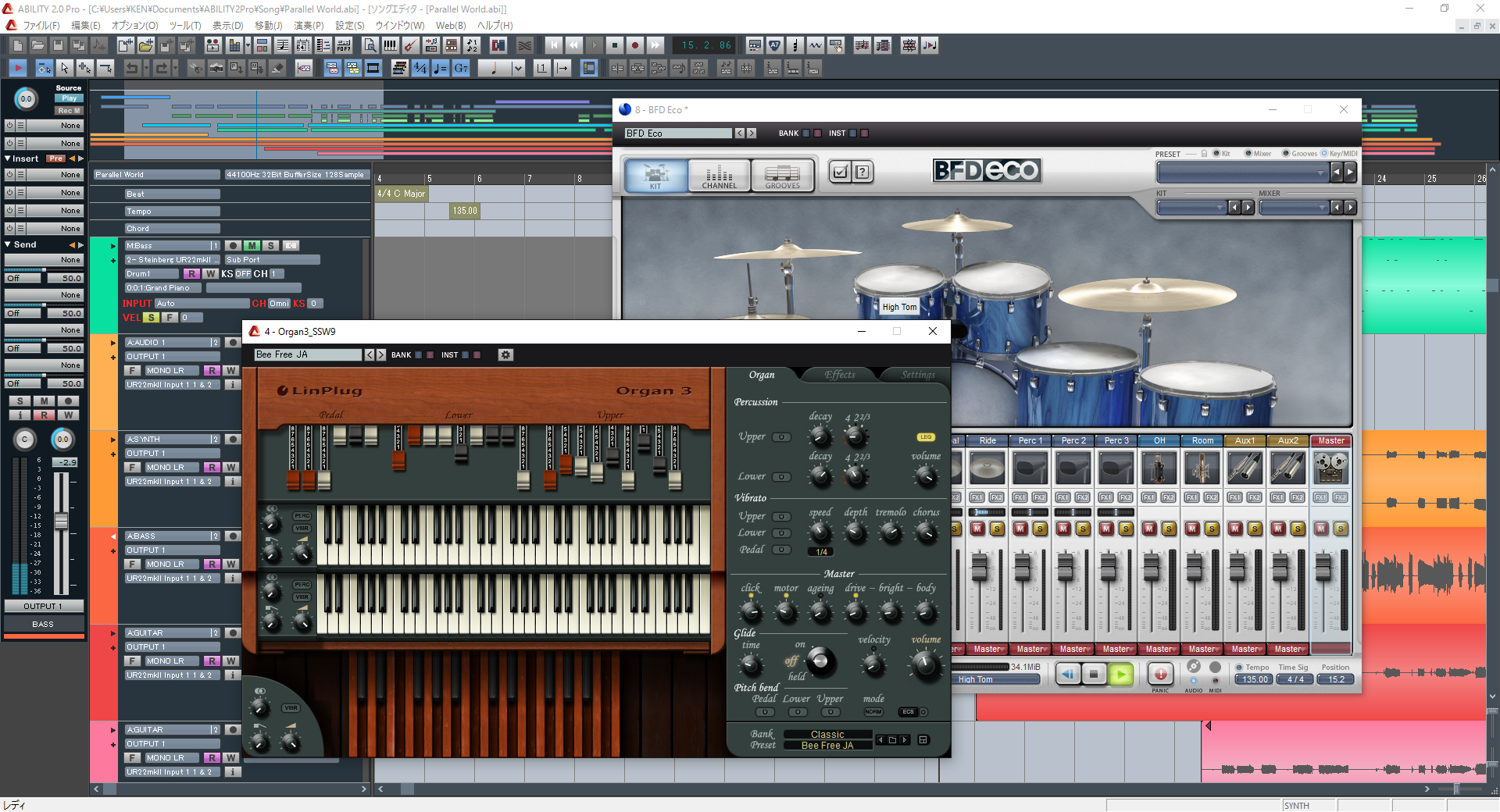Open the Organ3 plugin settings gear
This screenshot has width=1500, height=812.
point(505,354)
